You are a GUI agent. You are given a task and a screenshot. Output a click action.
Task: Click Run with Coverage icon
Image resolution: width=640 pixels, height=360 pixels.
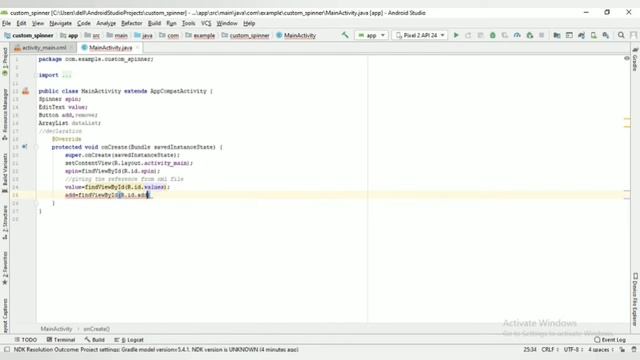pos(505,36)
